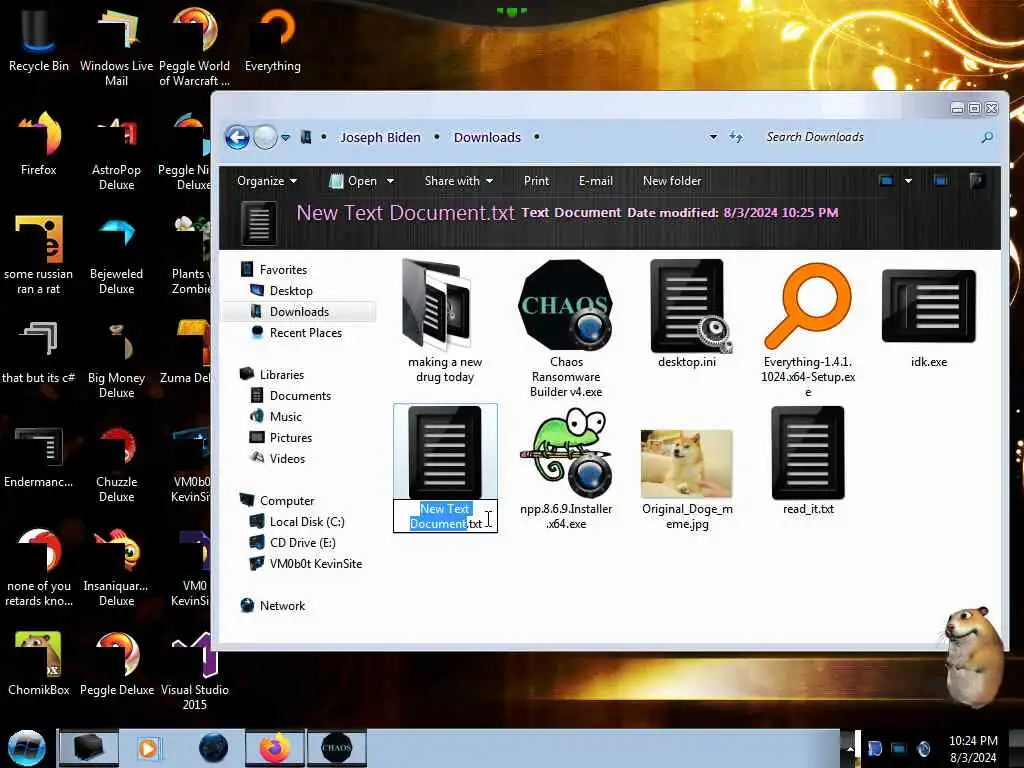Open the Share with menu

(458, 181)
